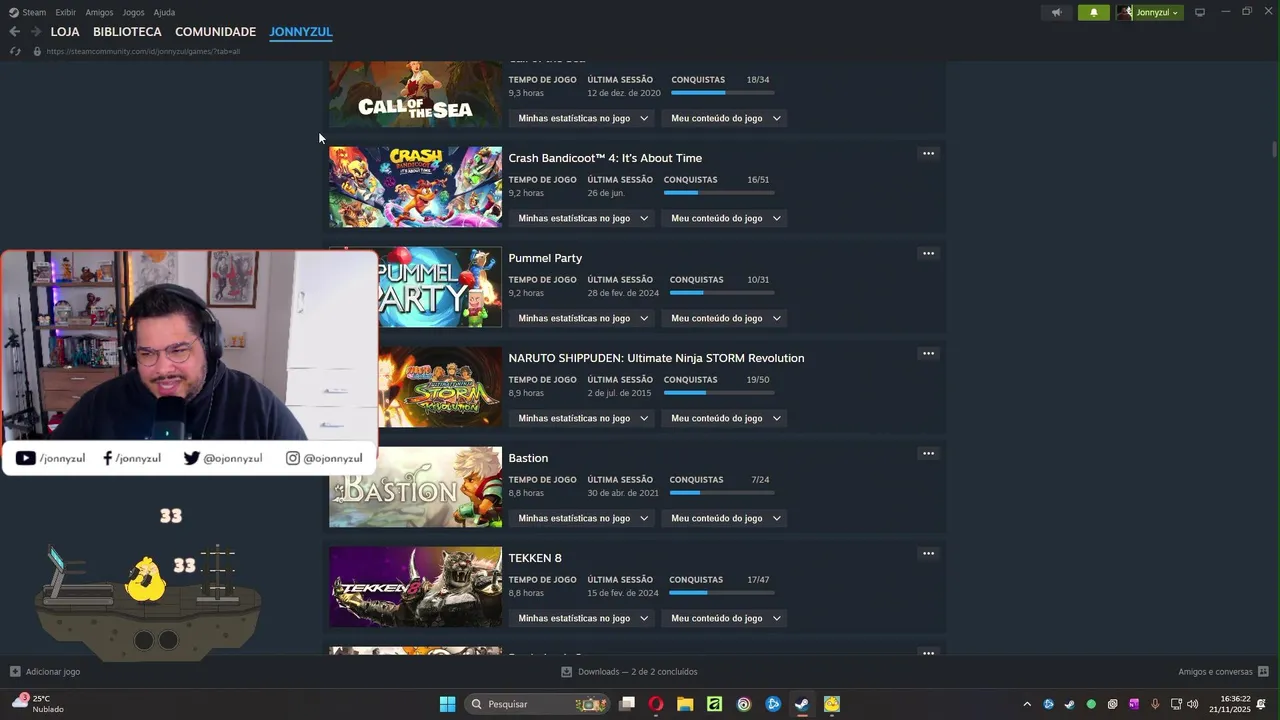Click TEKKEN 8 achievements progress bar
The image size is (1280, 720).
click(722, 593)
